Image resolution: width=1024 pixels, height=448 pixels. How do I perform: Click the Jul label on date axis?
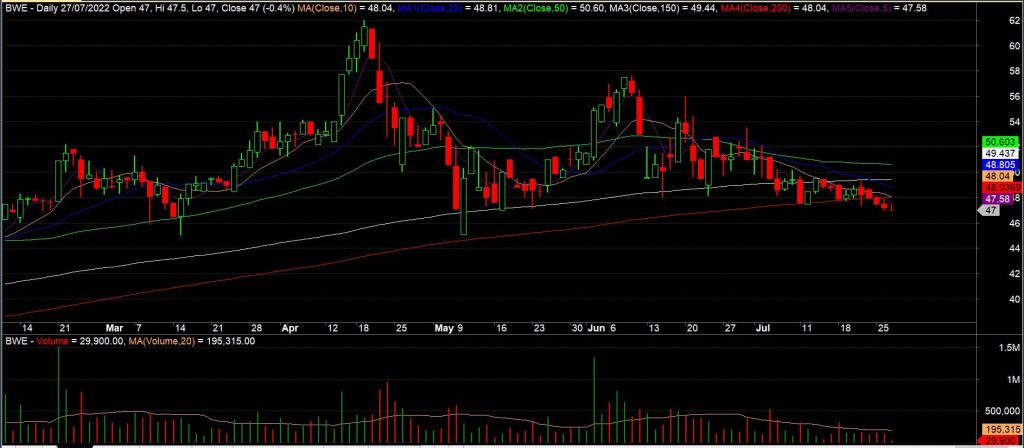(x=761, y=327)
